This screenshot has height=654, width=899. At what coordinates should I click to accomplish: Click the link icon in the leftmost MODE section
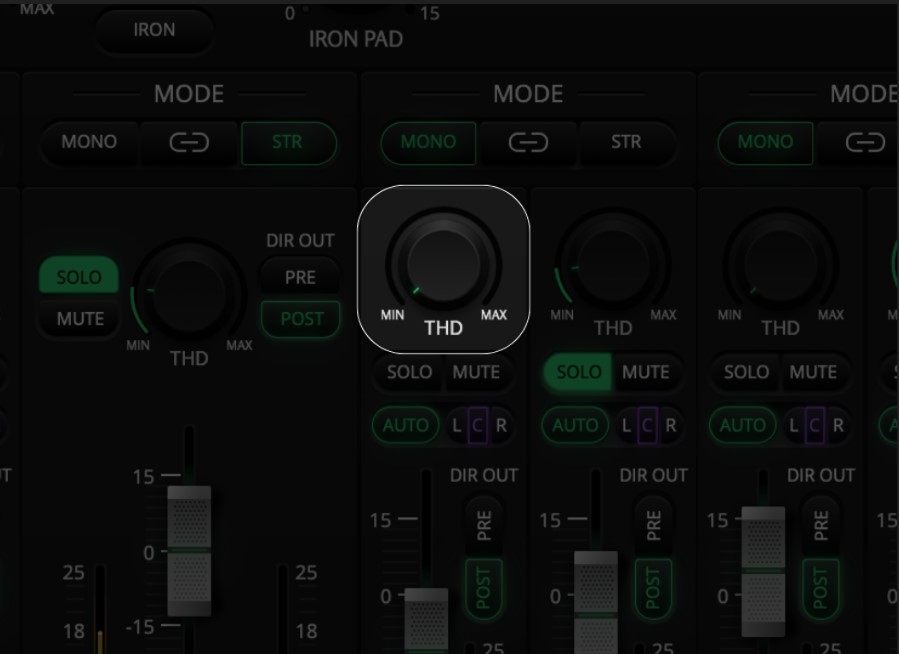click(x=189, y=143)
